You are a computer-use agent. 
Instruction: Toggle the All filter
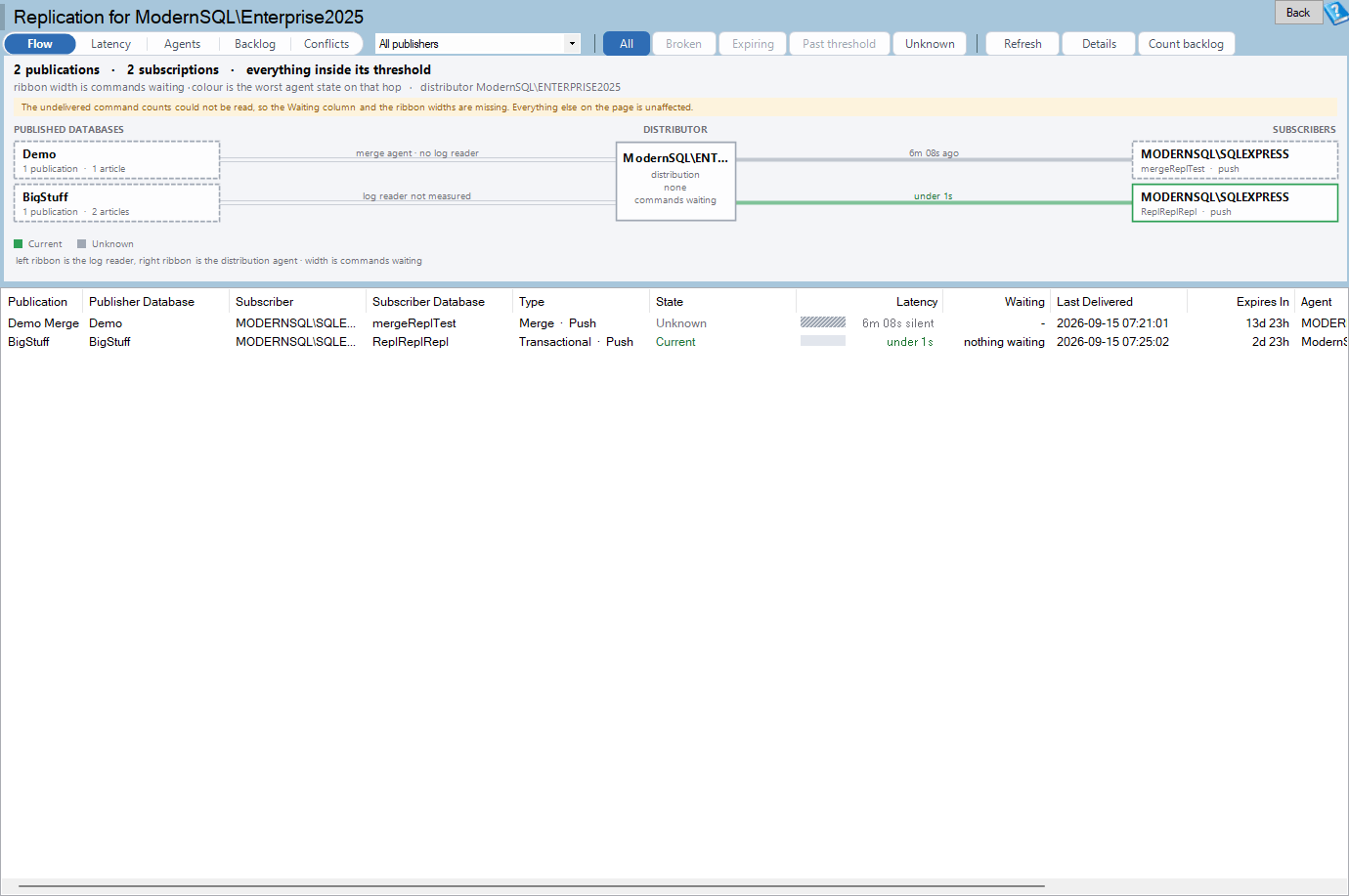(x=627, y=44)
